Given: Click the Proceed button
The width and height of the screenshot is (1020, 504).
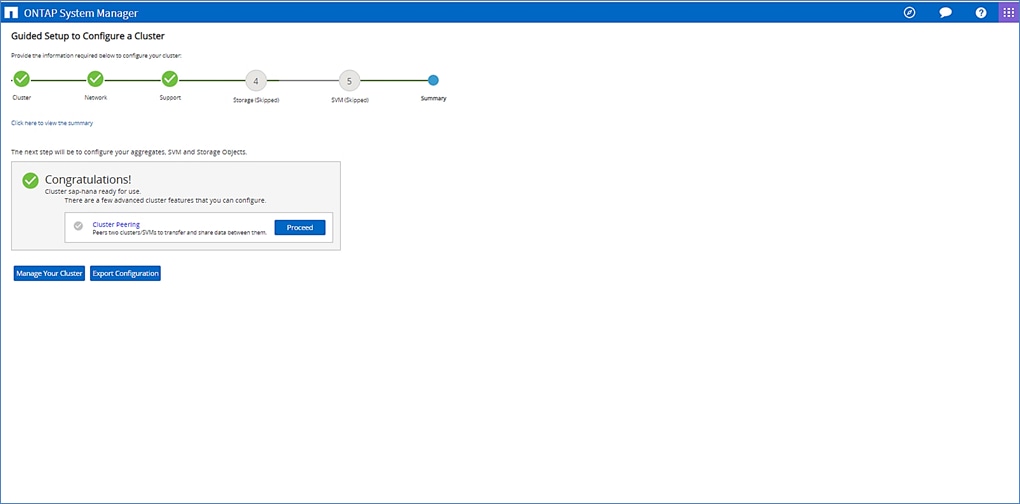Looking at the screenshot, I should coord(300,228).
